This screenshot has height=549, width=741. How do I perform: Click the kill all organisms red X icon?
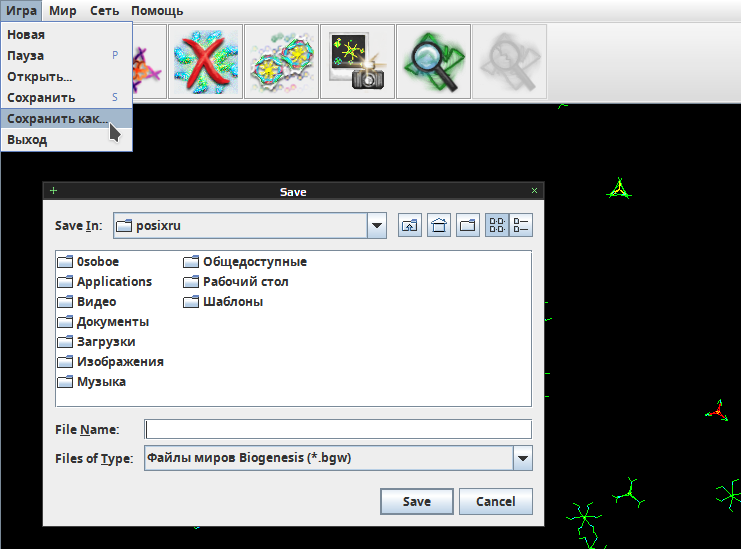[206, 62]
